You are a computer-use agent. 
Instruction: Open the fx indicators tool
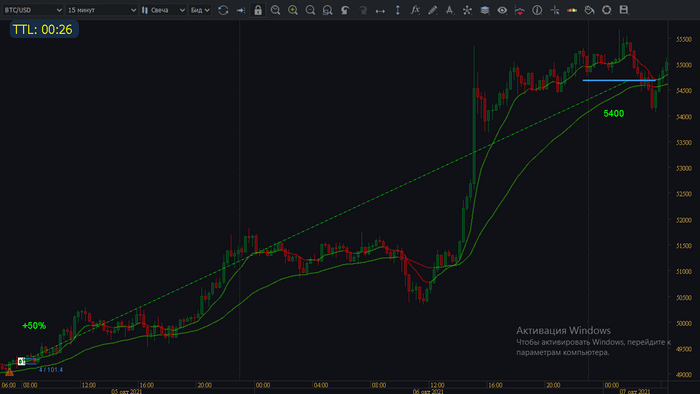pos(415,10)
